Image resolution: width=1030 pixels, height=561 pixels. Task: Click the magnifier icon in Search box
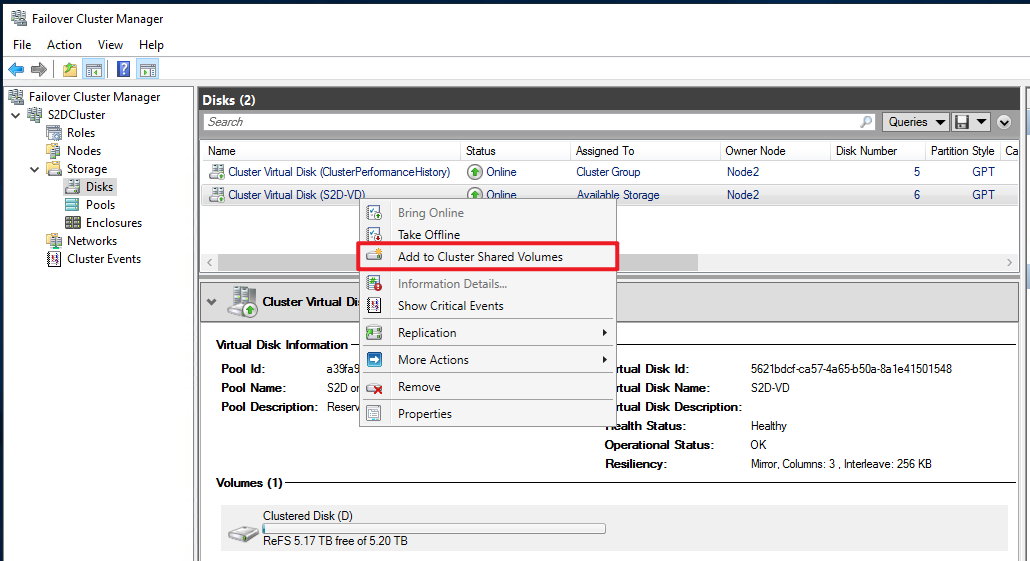pos(866,122)
